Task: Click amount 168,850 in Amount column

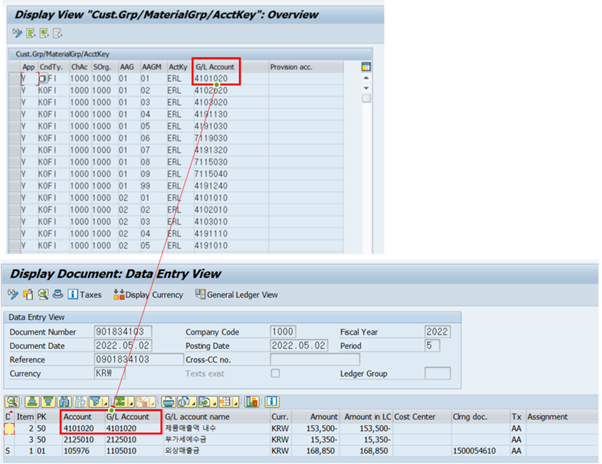Action: pos(320,451)
